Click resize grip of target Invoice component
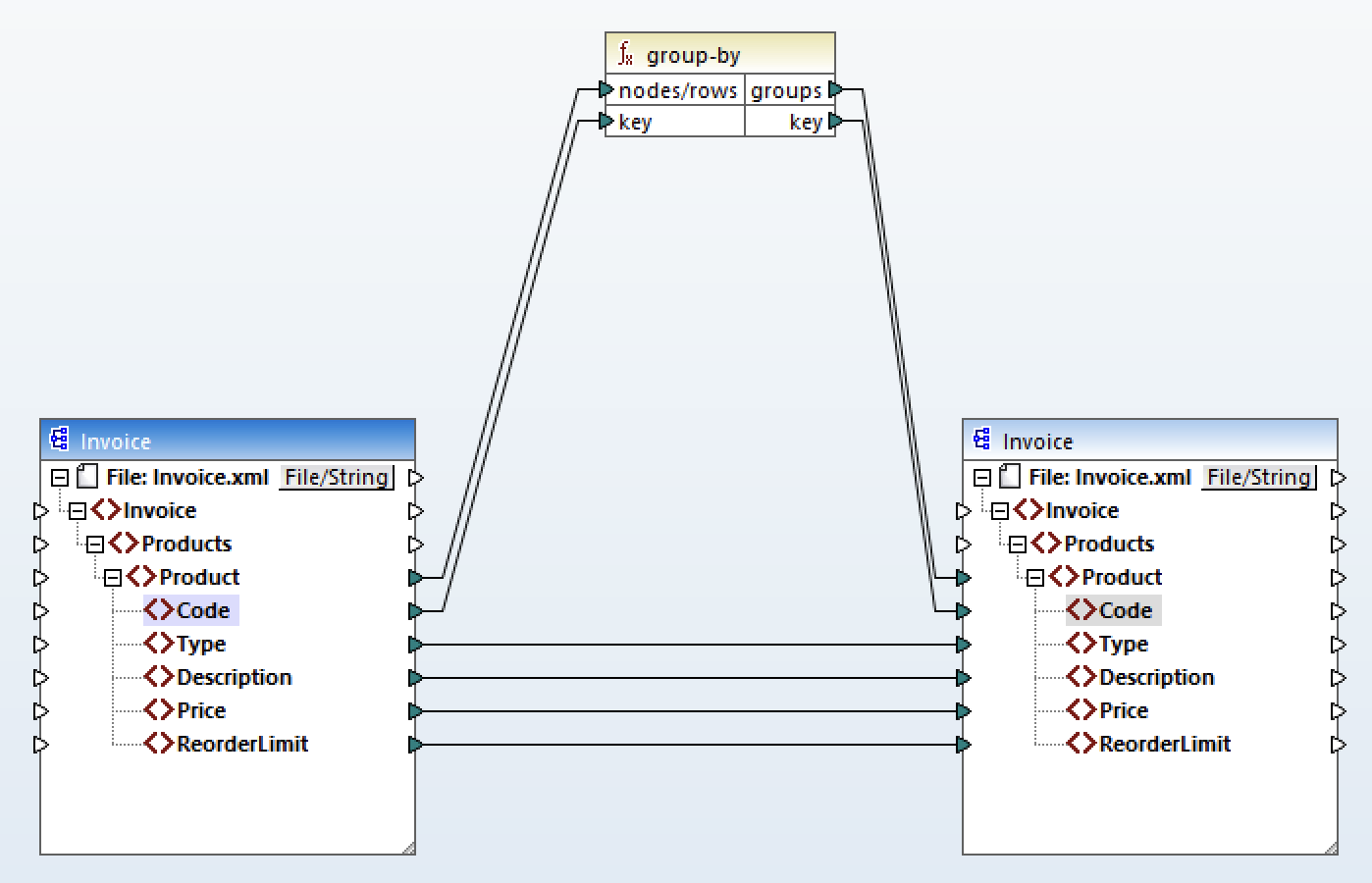Image resolution: width=1372 pixels, height=883 pixels. [1330, 848]
